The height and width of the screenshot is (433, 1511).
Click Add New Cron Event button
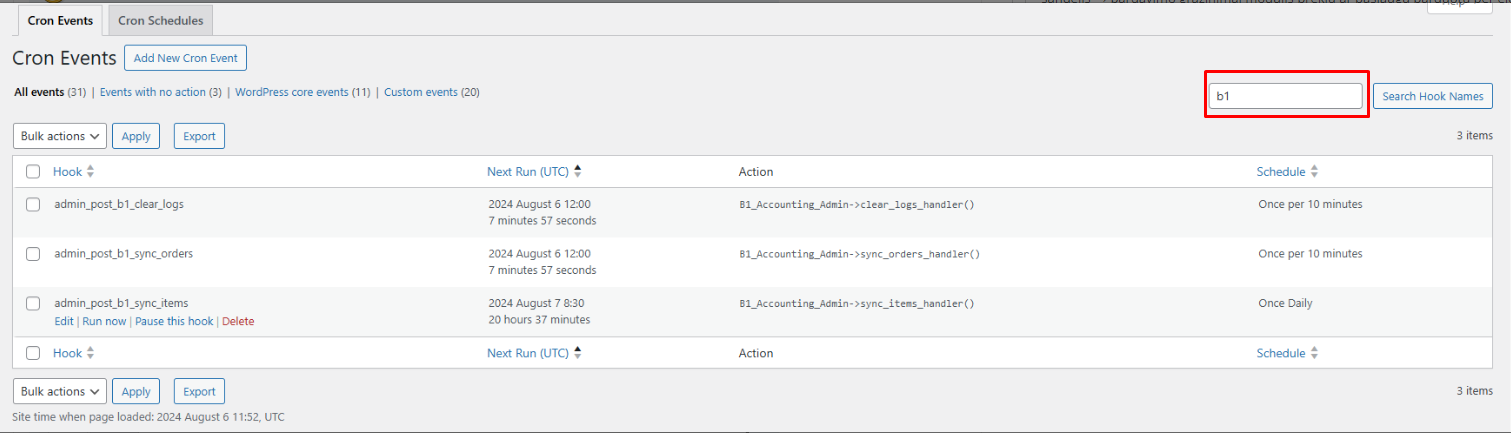click(185, 58)
